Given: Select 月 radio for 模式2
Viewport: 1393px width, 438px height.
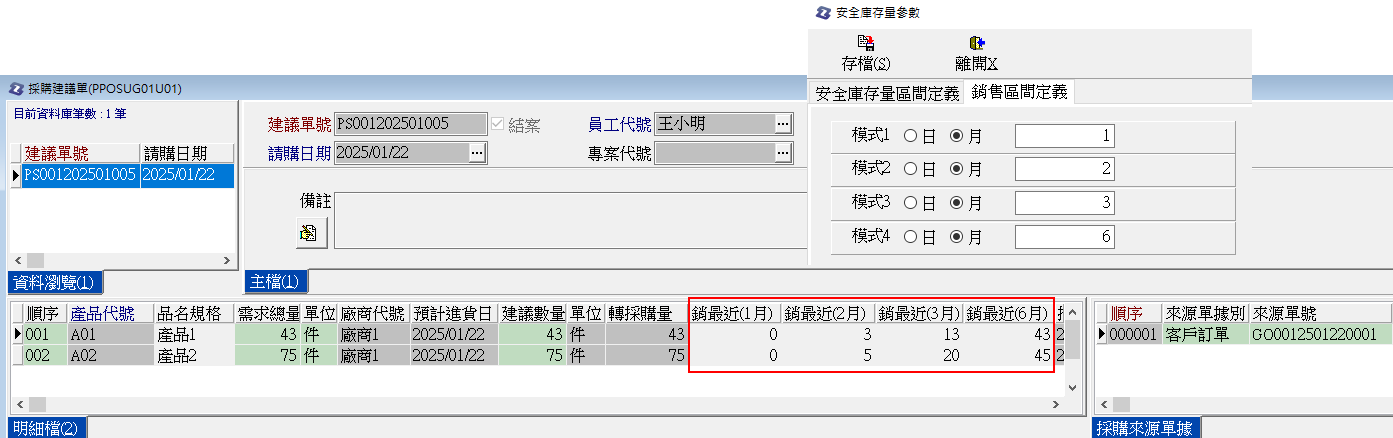Looking at the screenshot, I should tap(956, 169).
